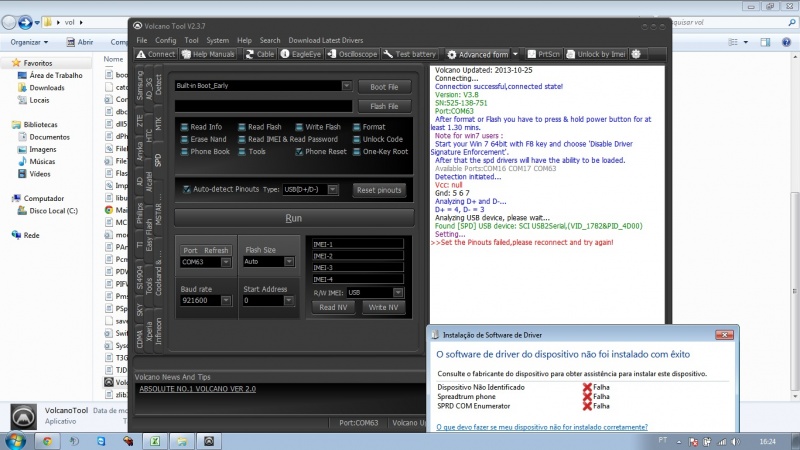The image size is (800, 450).
Task: Select the MTK vertical tab
Action: point(158,123)
